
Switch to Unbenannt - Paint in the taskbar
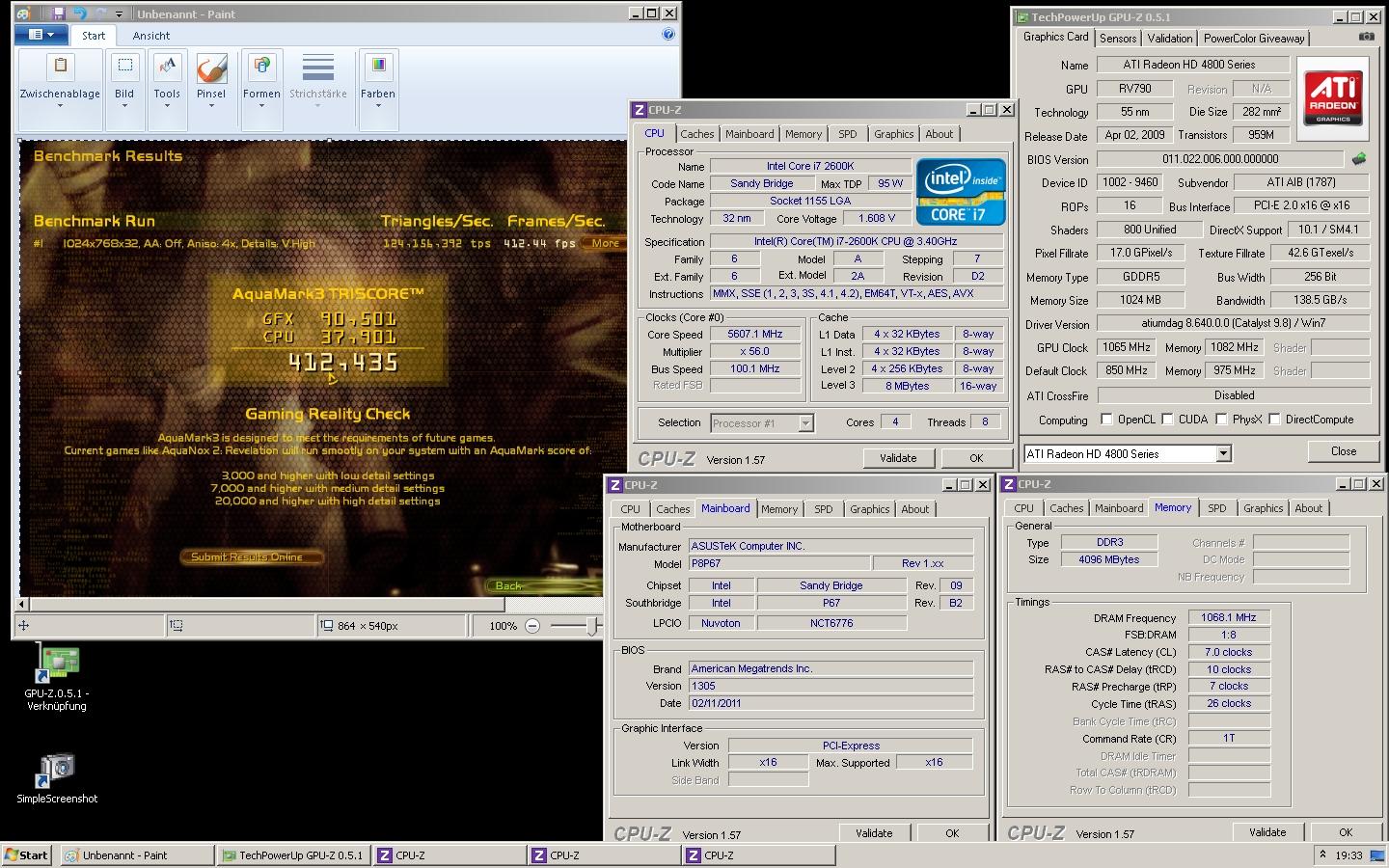coord(138,855)
